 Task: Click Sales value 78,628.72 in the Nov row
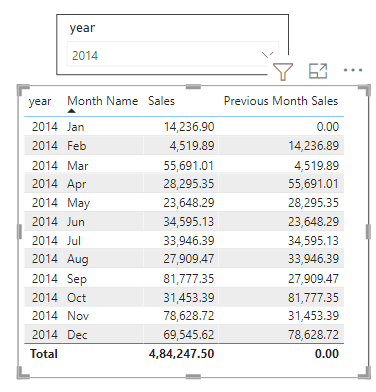(x=189, y=316)
